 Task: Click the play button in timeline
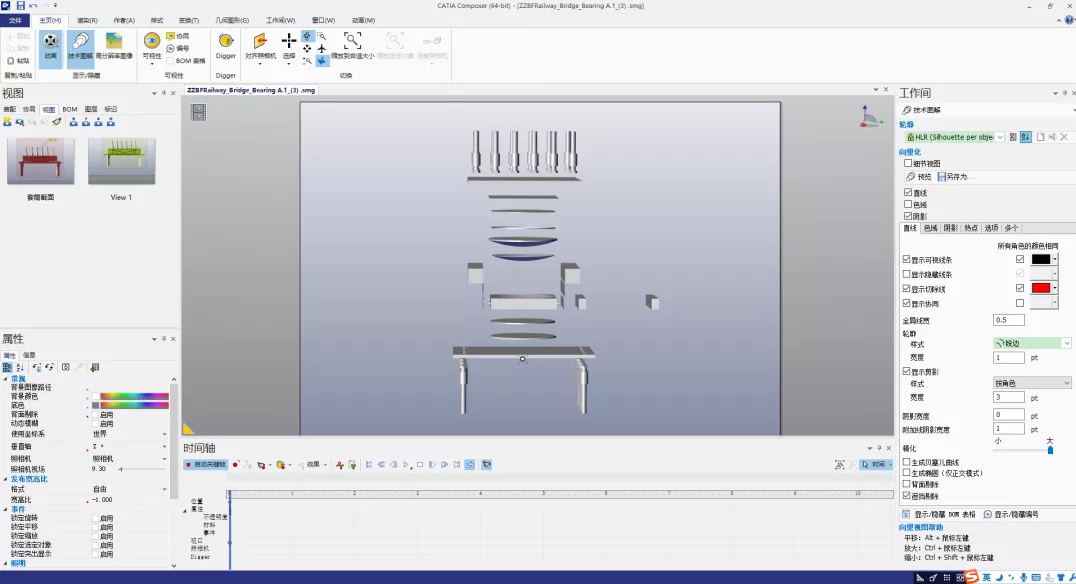tap(406, 465)
